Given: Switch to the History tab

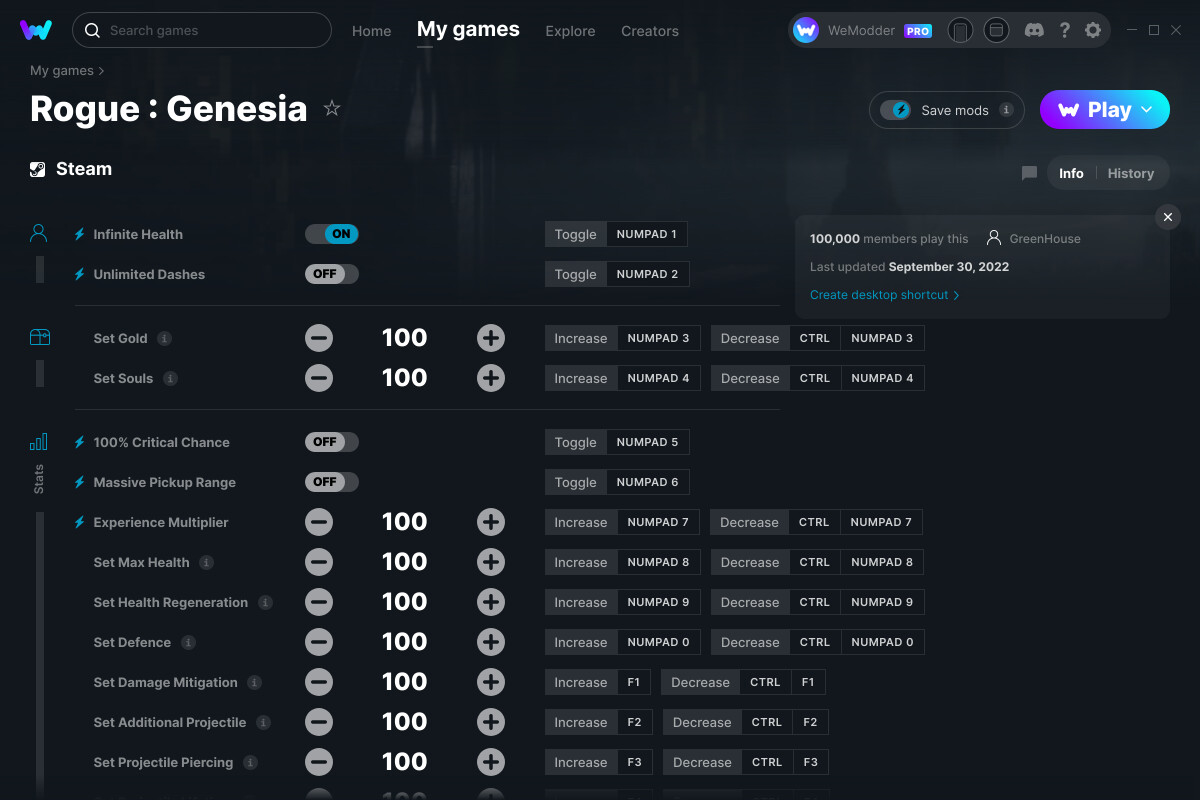Looking at the screenshot, I should [1130, 172].
